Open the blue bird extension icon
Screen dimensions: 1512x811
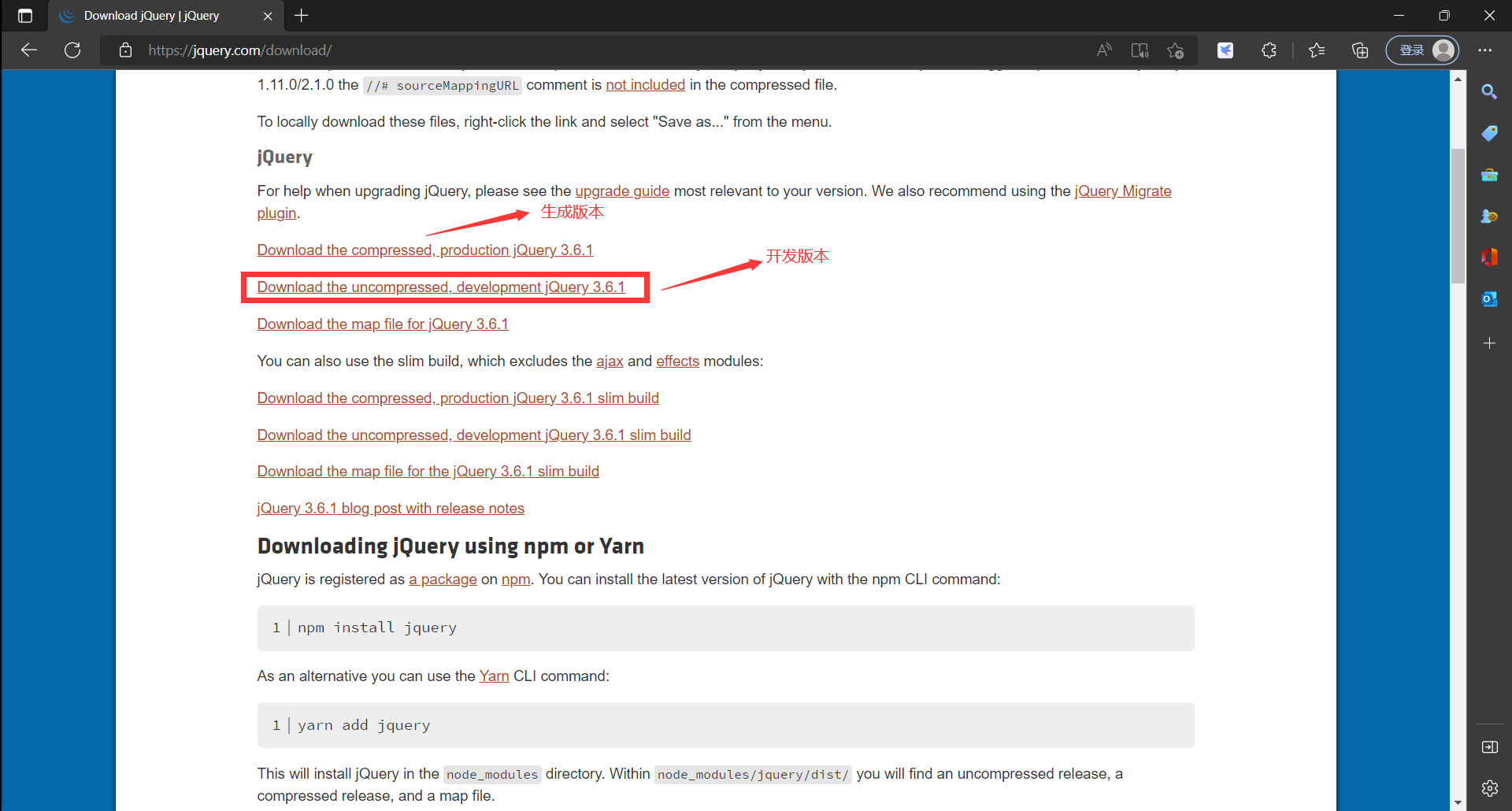(1225, 50)
